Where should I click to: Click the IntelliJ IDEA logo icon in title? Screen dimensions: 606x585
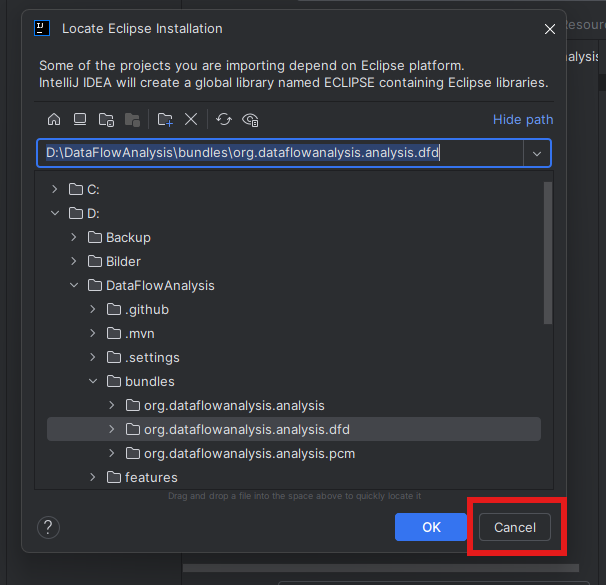[x=42, y=28]
